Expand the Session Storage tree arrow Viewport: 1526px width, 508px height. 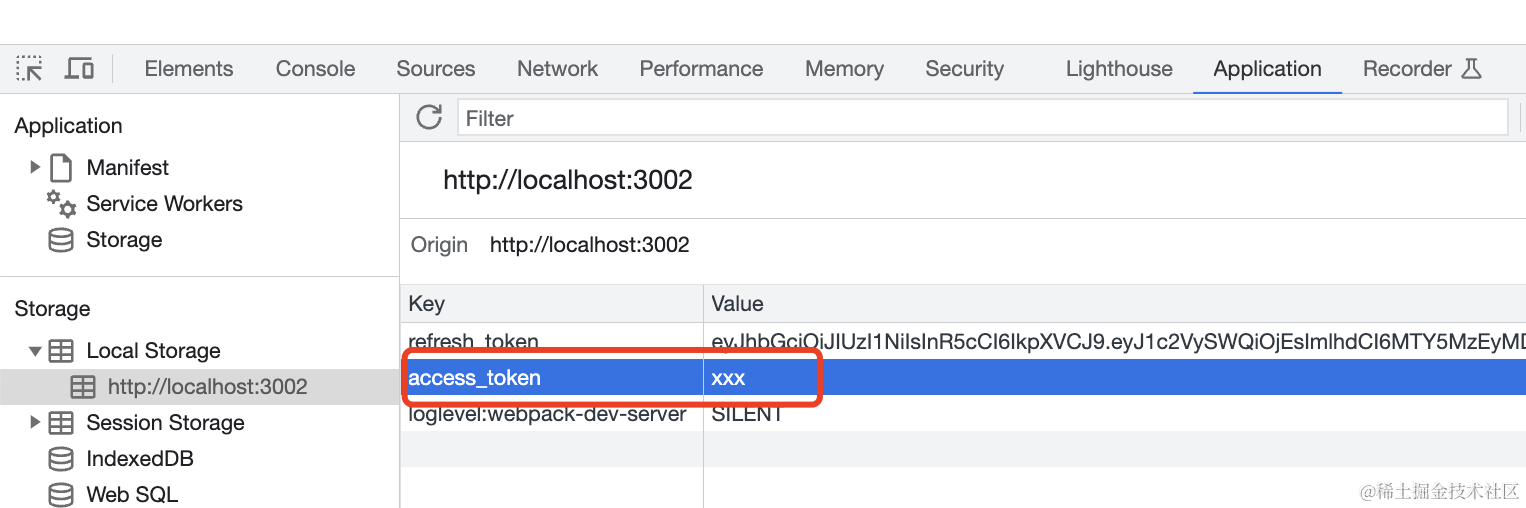35,422
